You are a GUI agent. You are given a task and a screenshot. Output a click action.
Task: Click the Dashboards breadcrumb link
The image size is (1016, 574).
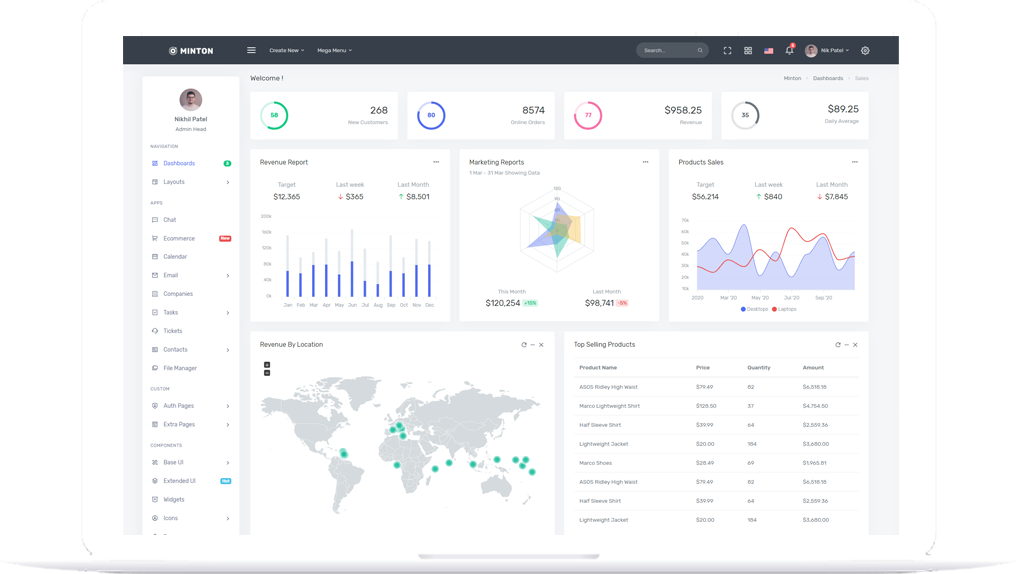(x=827, y=78)
